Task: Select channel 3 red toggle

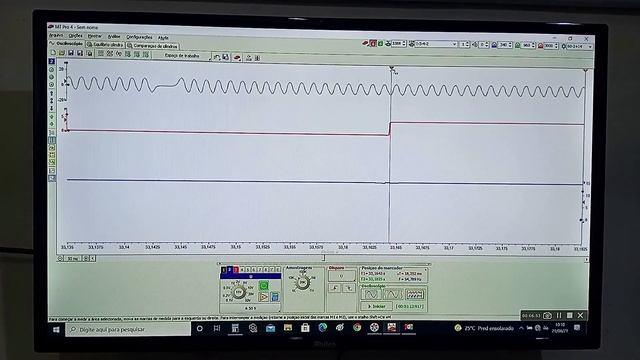Action: [x=236, y=270]
